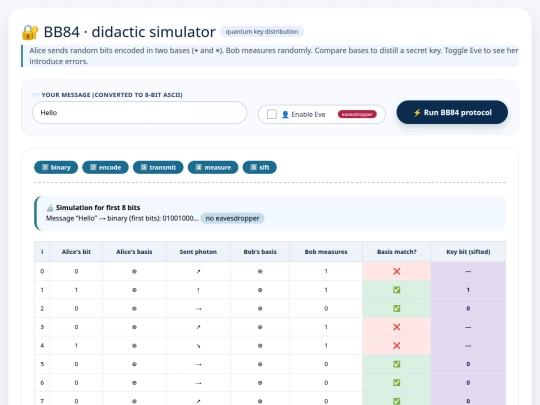
Task: Click the Alice's bit column header
Action: (76, 252)
